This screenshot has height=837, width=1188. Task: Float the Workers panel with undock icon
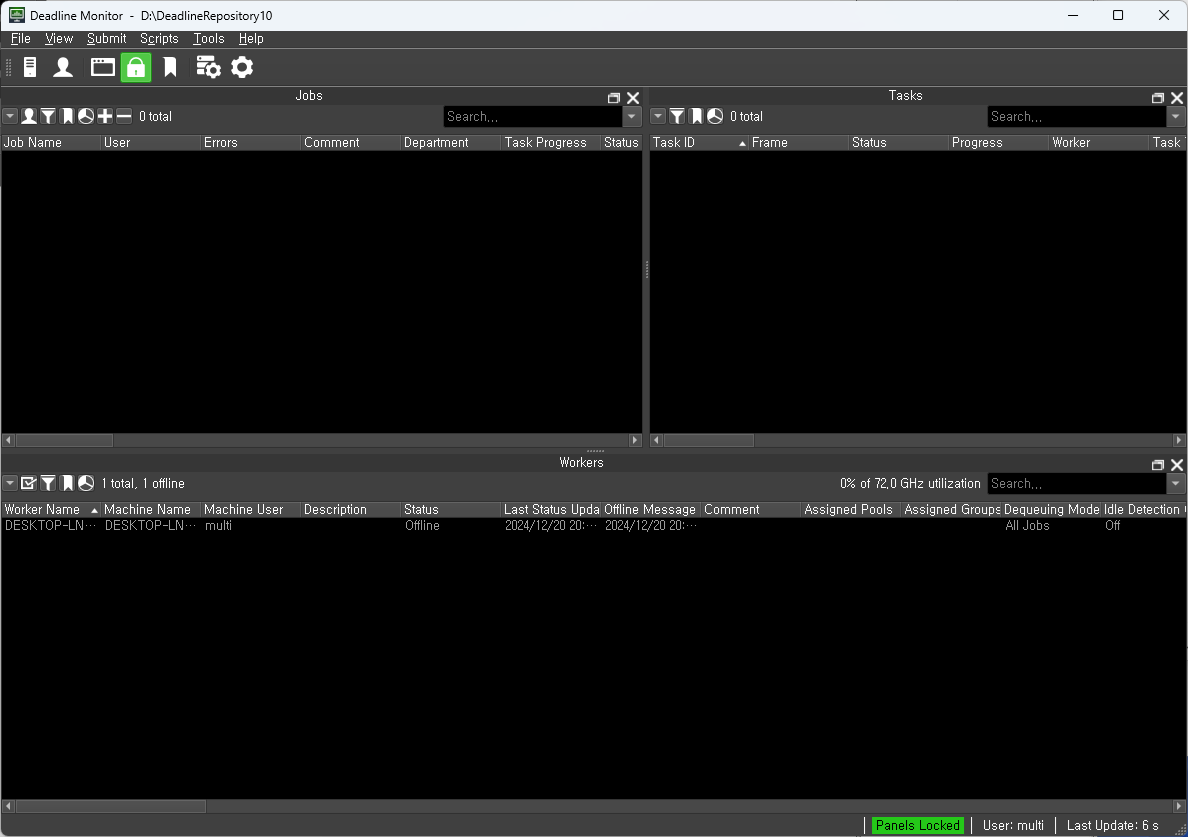(1158, 465)
